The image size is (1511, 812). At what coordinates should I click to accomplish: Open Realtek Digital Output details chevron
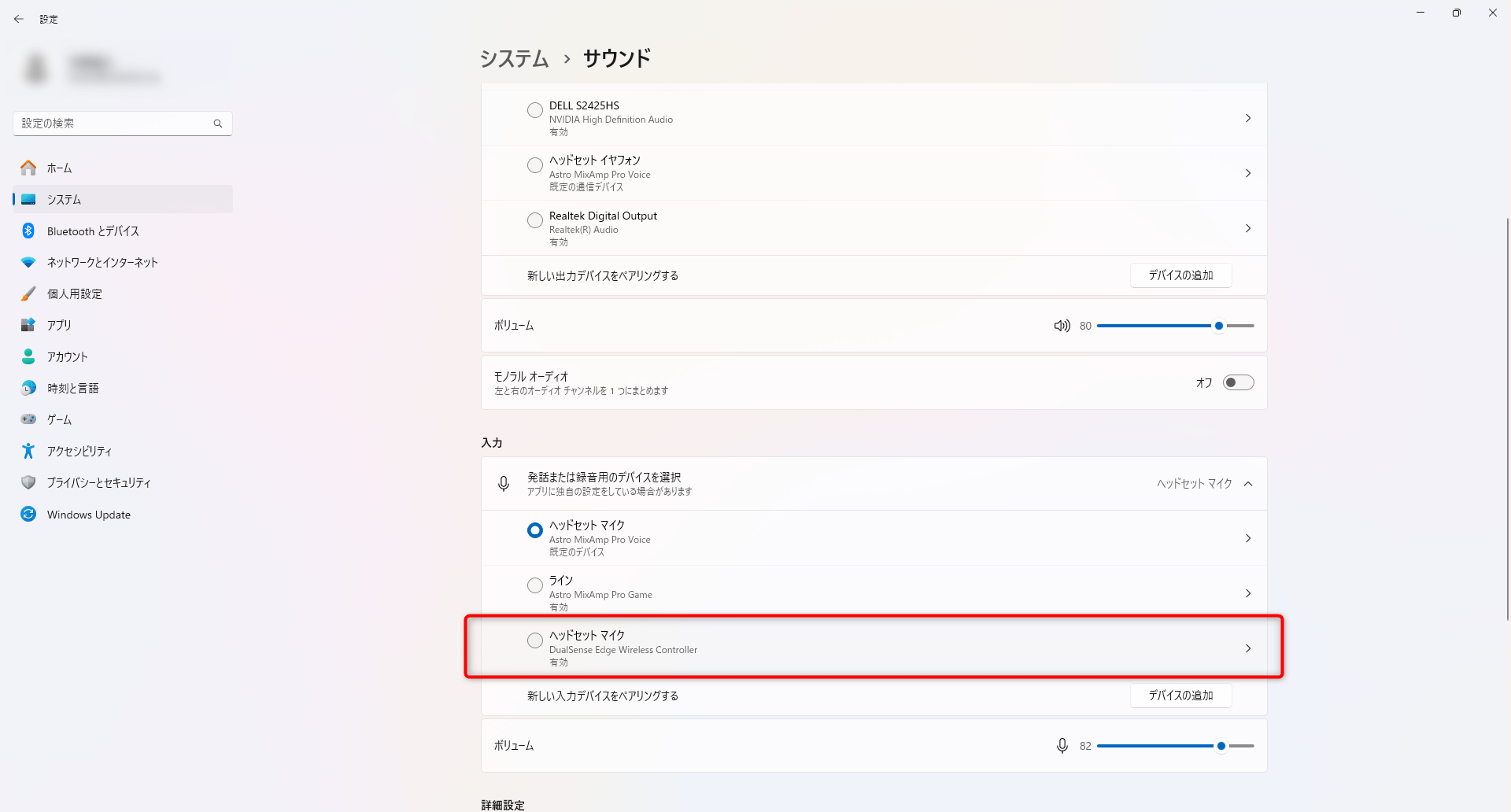click(x=1248, y=228)
